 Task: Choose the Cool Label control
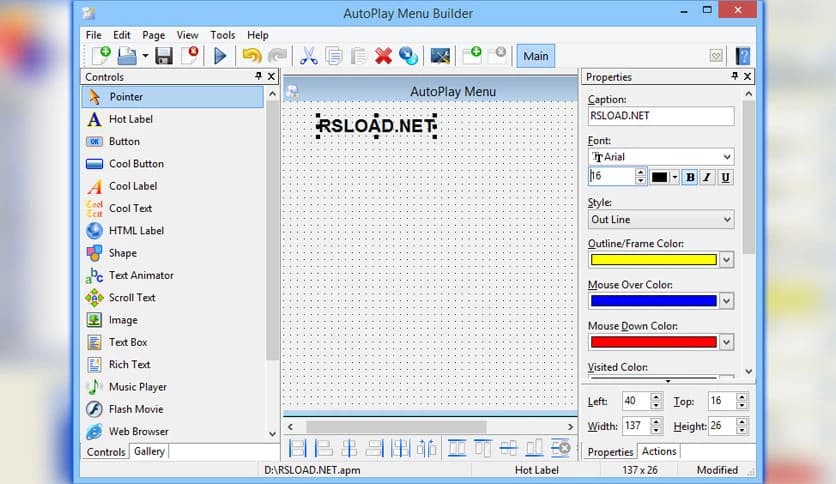coord(173,186)
